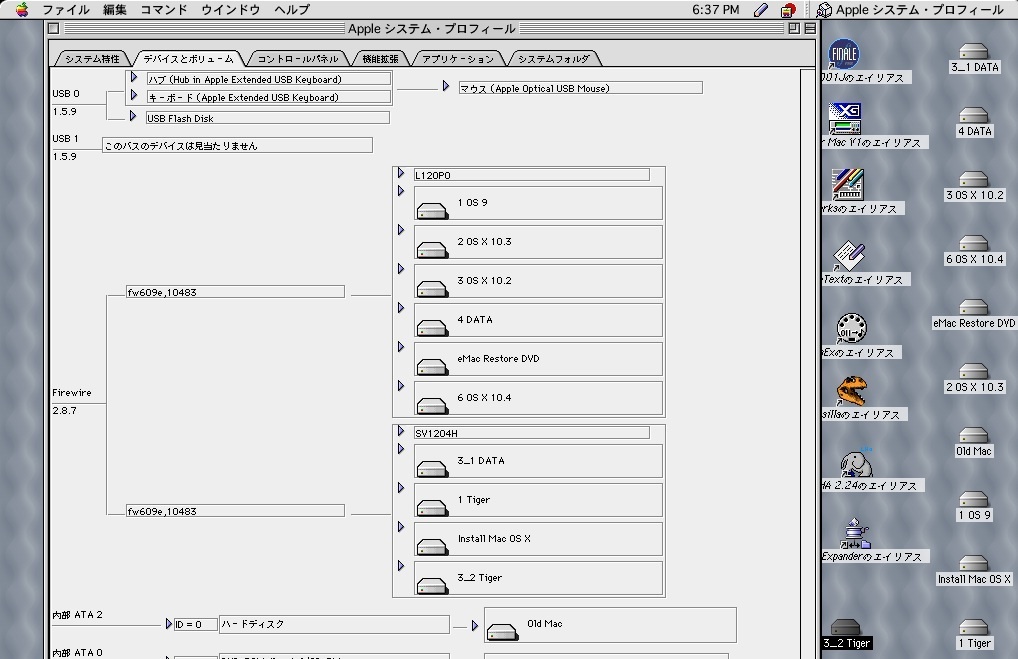Click the elephant alias icon on desktop
The height and width of the screenshot is (659, 1018).
tap(855, 462)
